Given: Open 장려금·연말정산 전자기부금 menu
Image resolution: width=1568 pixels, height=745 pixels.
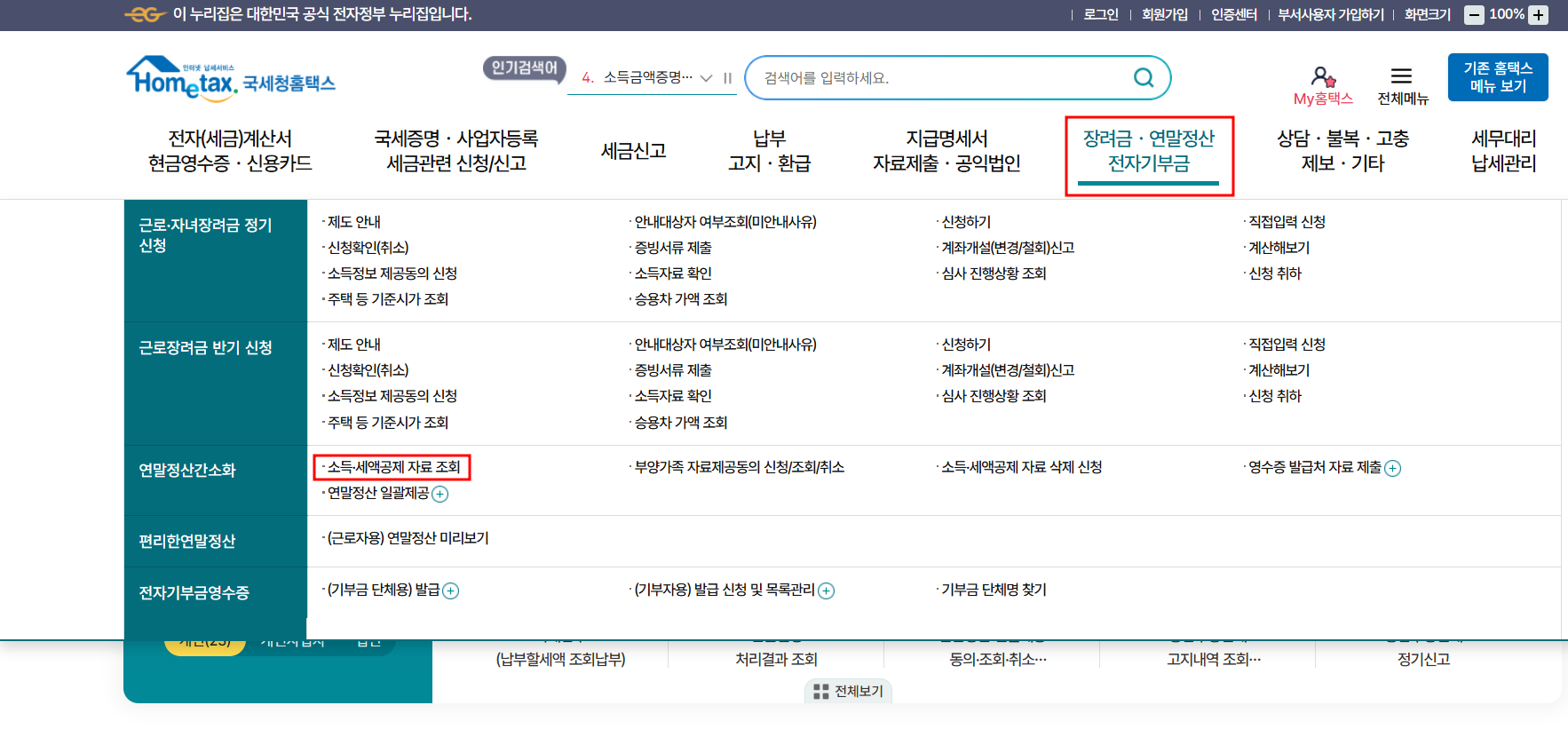Looking at the screenshot, I should pos(1149,151).
